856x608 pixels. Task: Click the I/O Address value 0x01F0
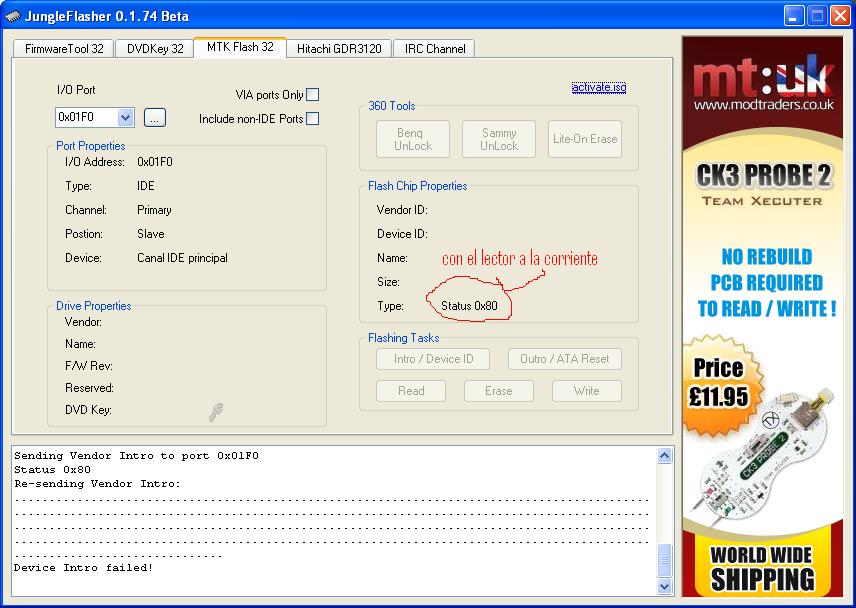[x=155, y=162]
